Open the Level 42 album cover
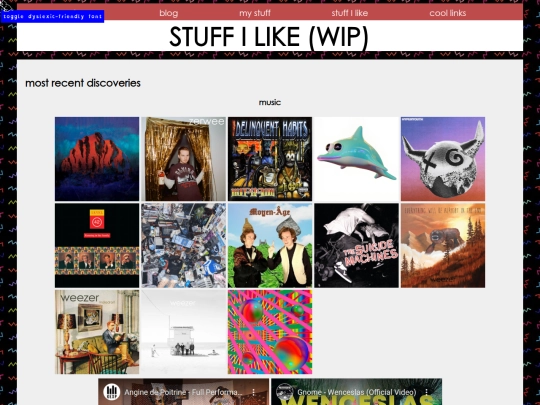 click(97, 245)
